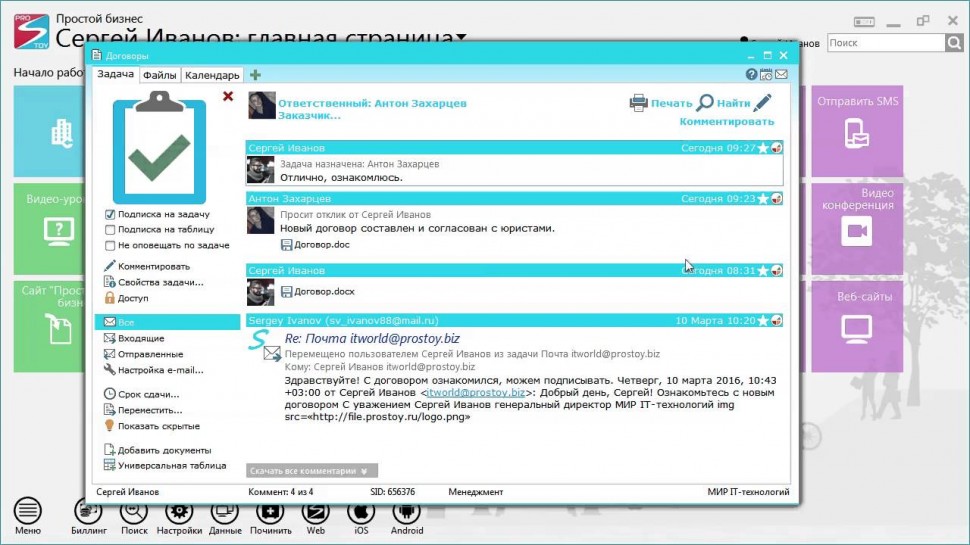The width and height of the screenshot is (970, 545).
Task: Switch to the Календарь tab
Action: [x=212, y=75]
